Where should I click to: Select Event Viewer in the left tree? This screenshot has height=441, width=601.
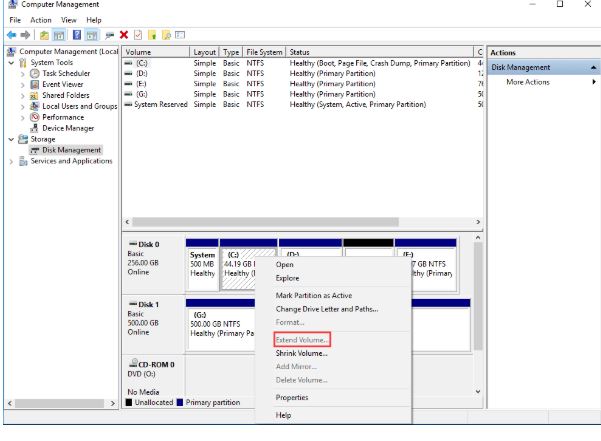[62, 84]
